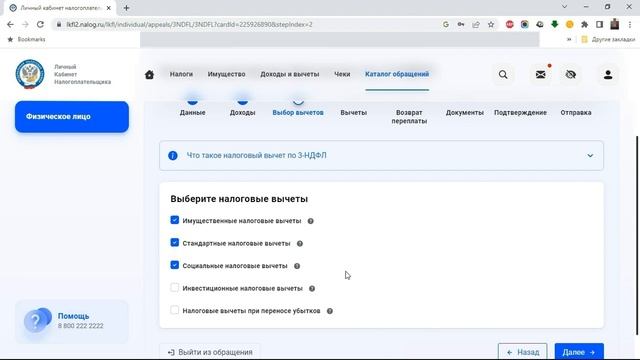The image size is (640, 360).
Task: Open messages envelope icon
Action: coord(540,75)
